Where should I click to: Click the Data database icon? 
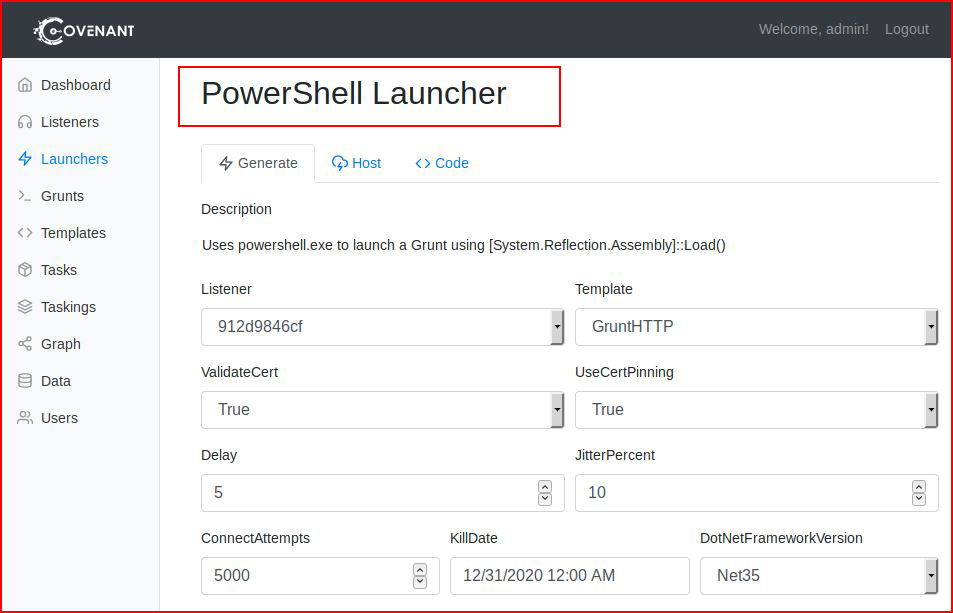click(x=25, y=381)
